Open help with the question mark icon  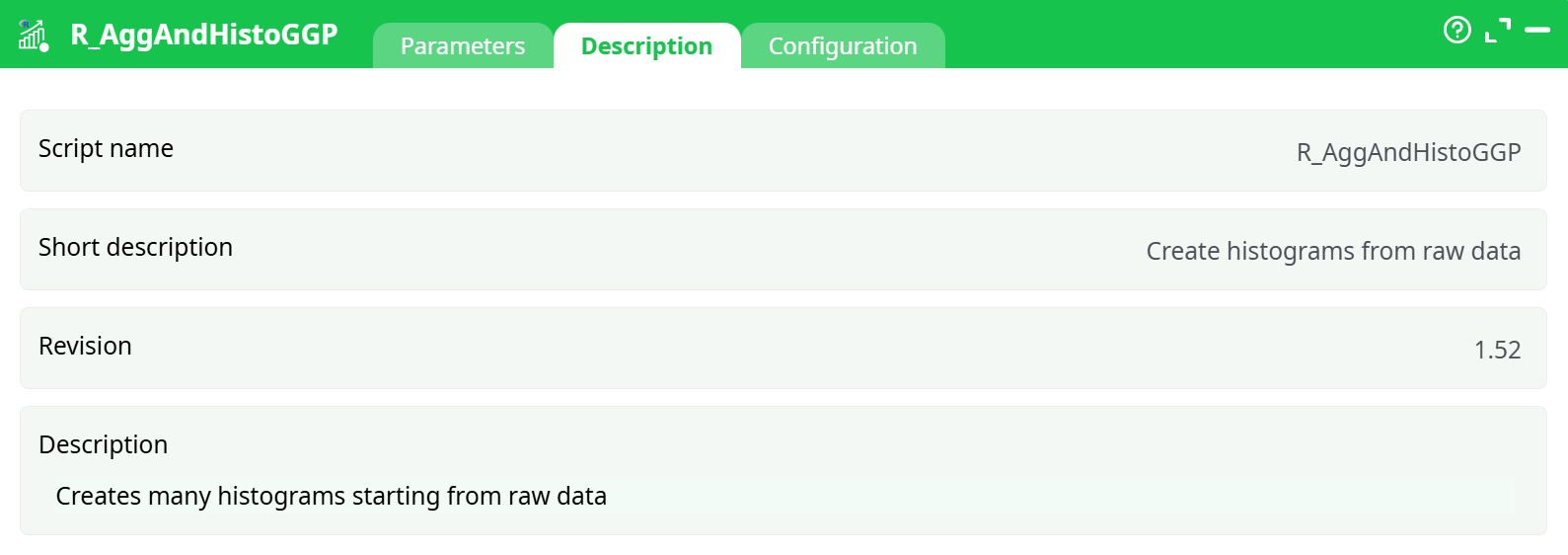coord(1456,31)
